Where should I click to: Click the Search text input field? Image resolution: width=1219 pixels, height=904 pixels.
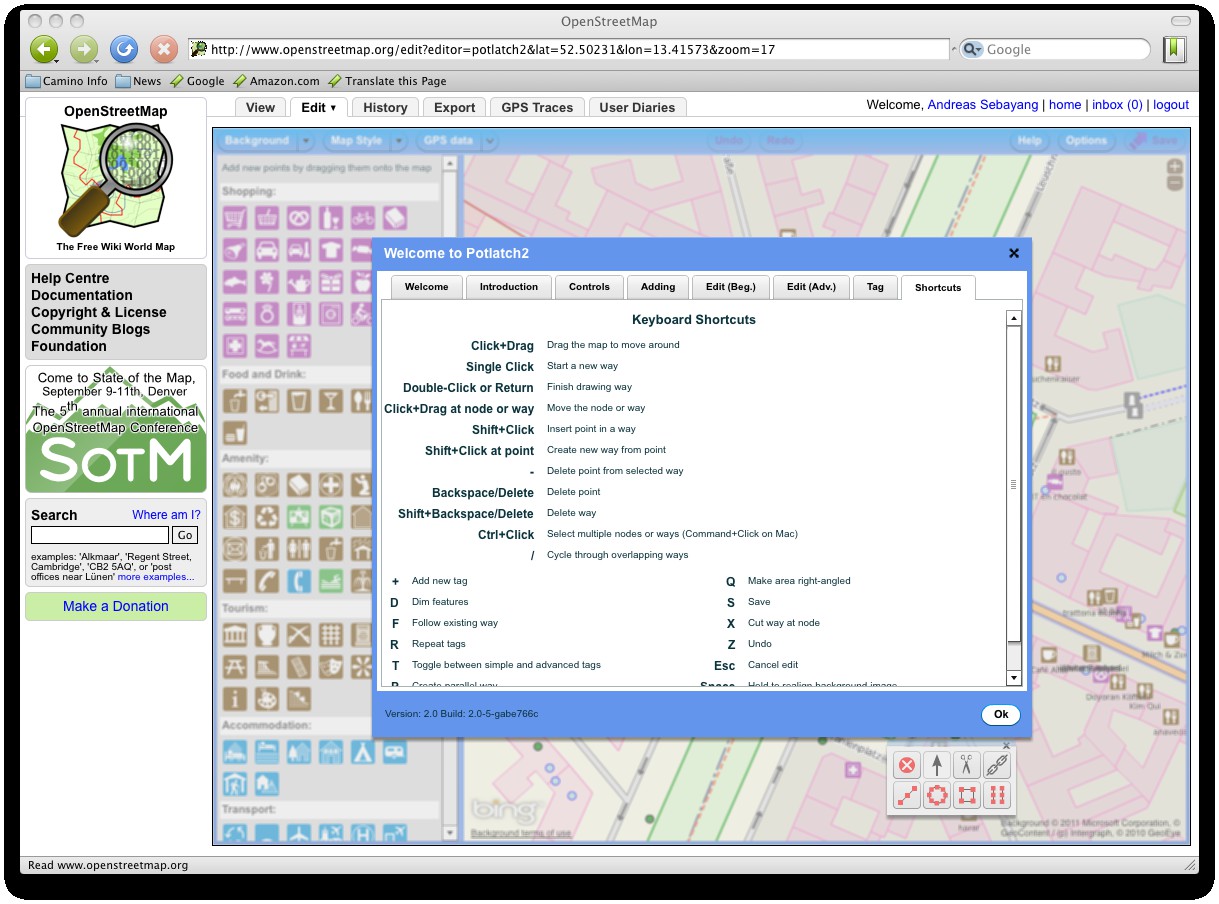100,535
